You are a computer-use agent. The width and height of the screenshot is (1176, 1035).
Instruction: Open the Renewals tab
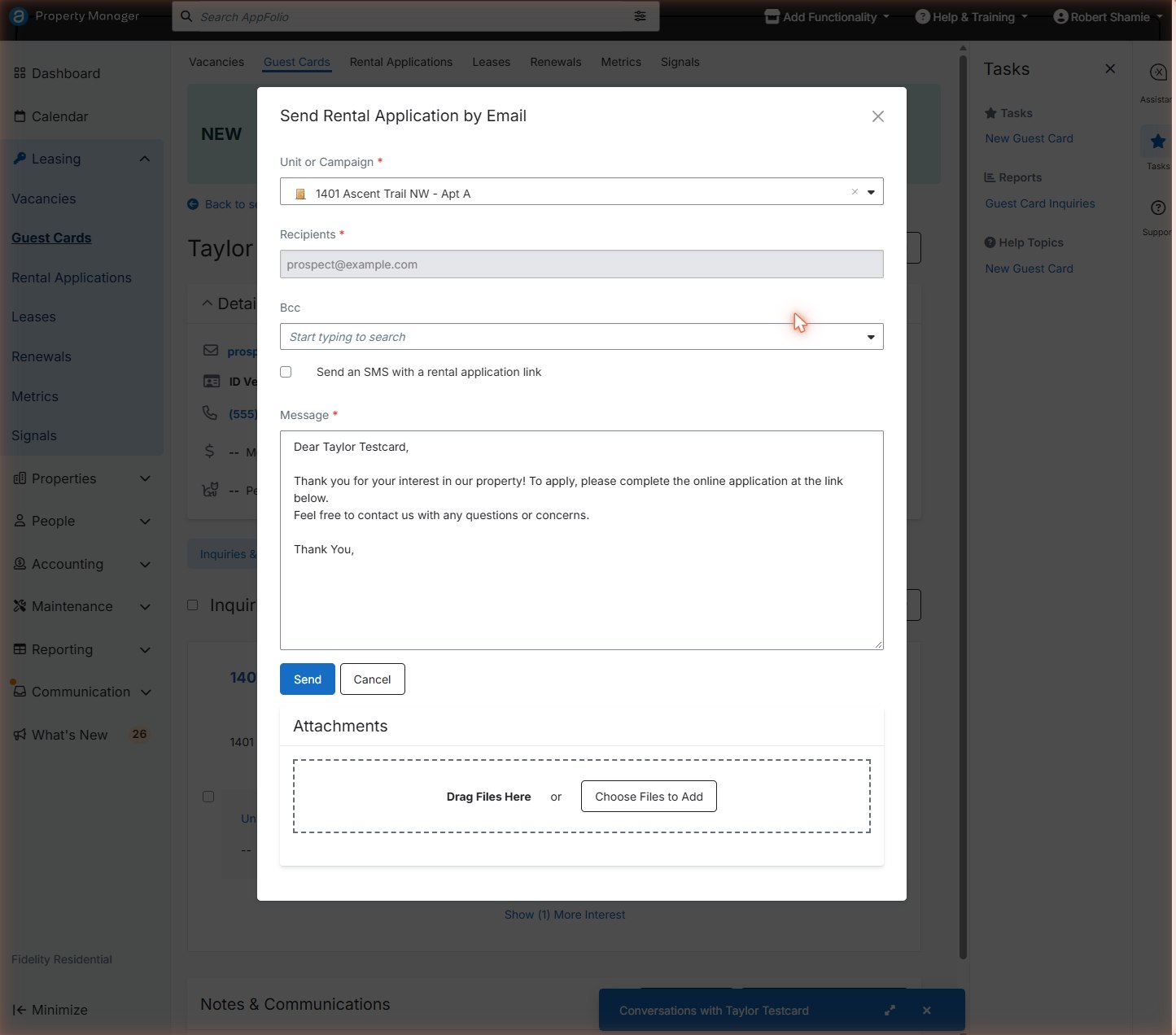(x=556, y=62)
